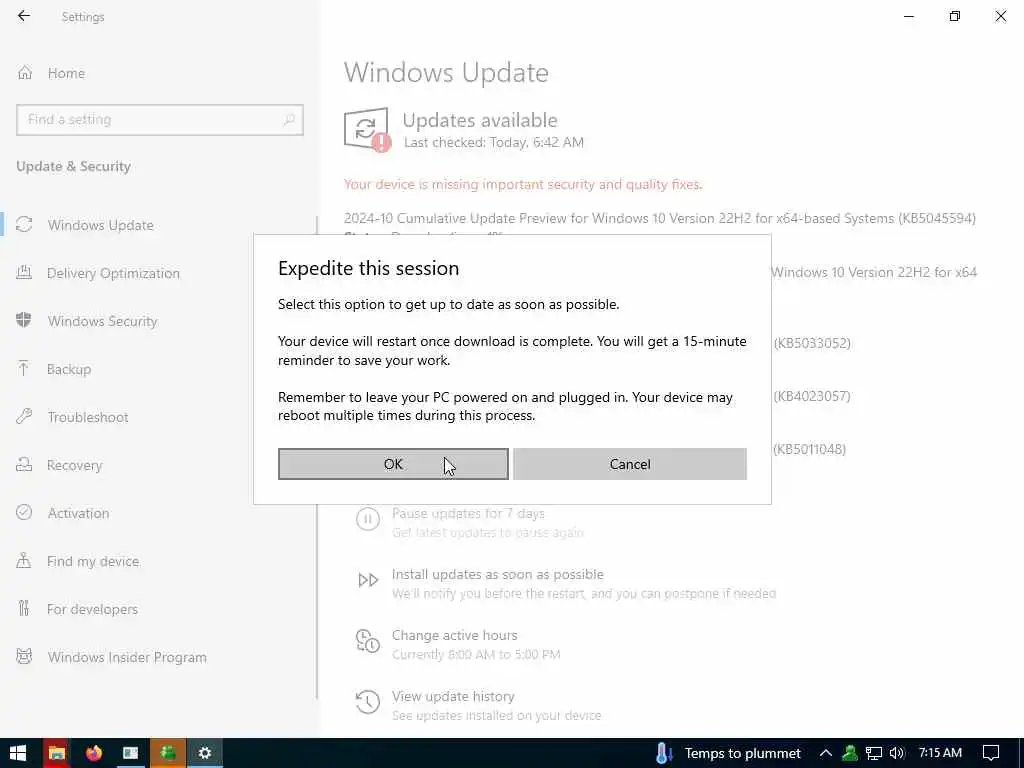The image size is (1024, 768).
Task: Open Windows Insider Program settings
Action: [x=127, y=657]
